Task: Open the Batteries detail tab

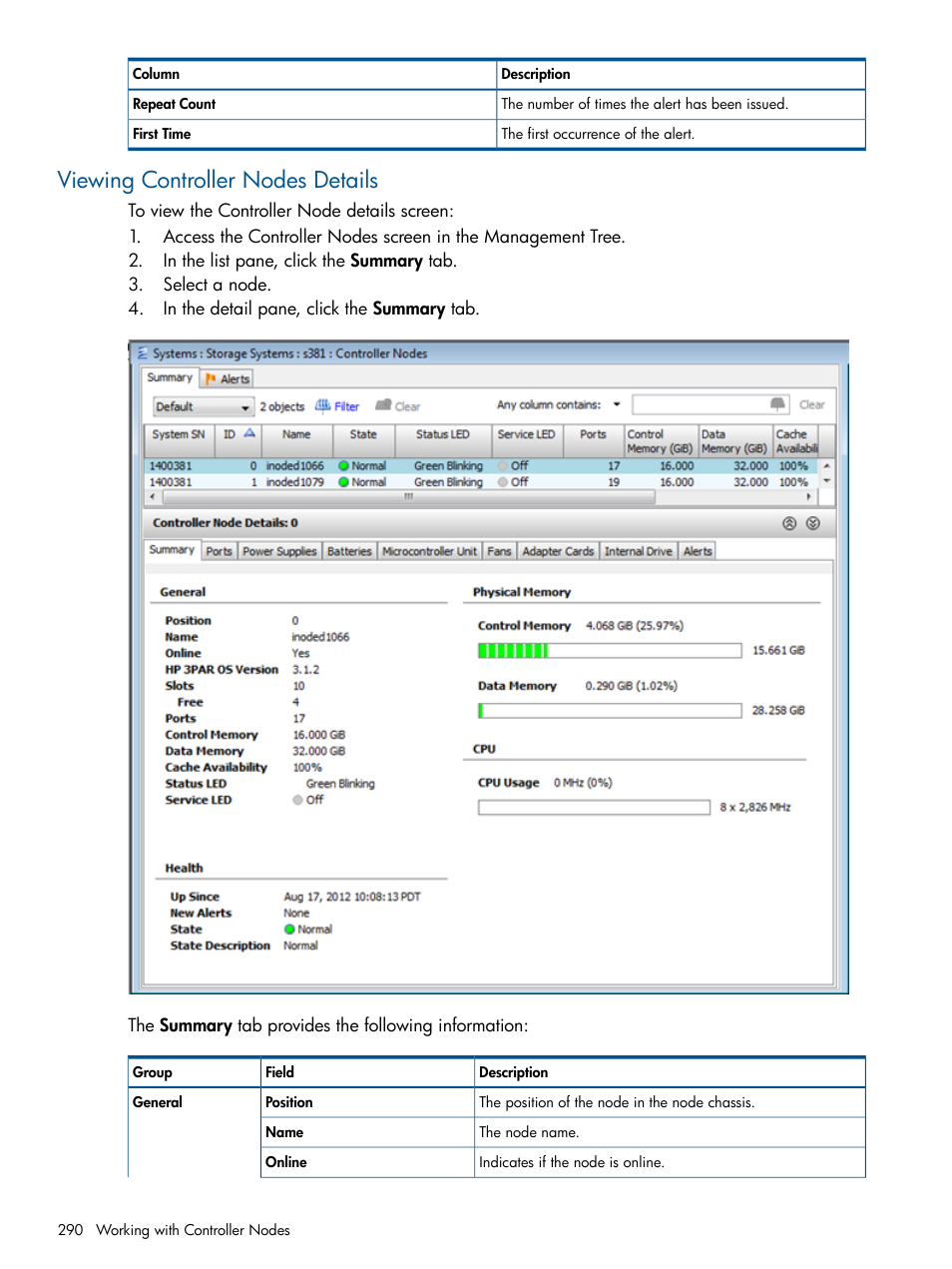Action: [x=349, y=551]
